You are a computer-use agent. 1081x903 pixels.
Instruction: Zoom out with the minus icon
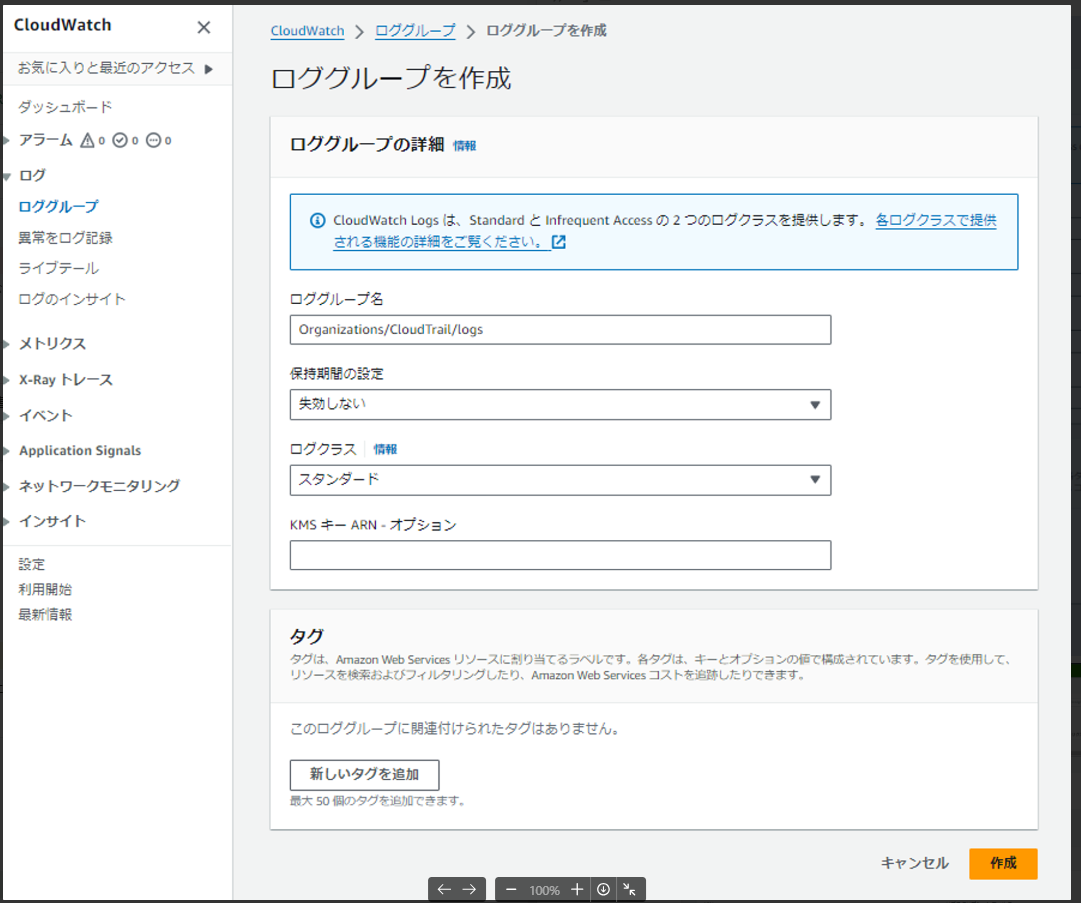511,889
